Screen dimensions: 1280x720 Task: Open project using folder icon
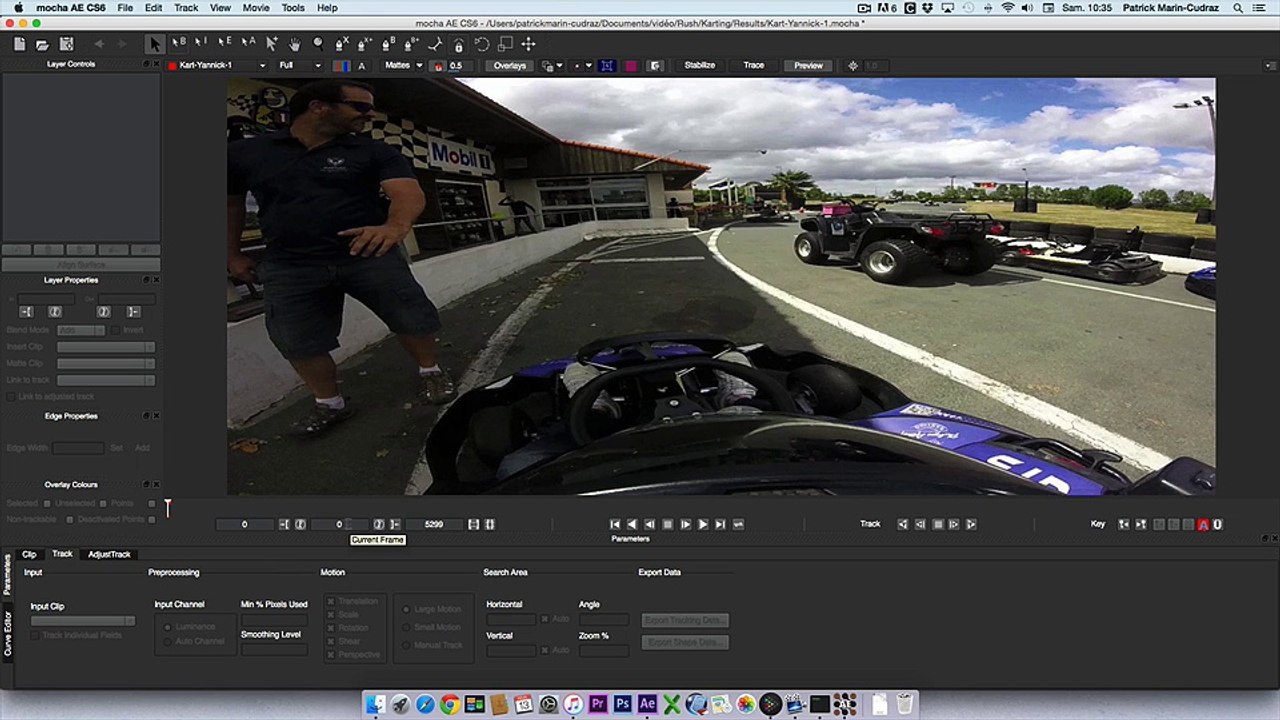pos(42,44)
